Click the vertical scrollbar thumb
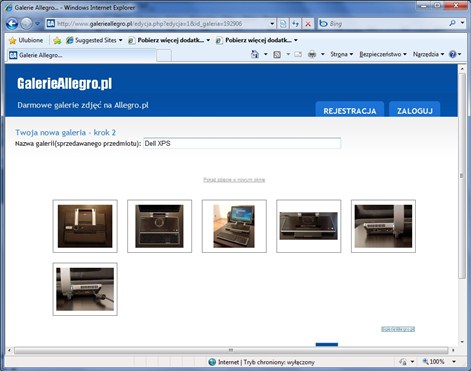Image resolution: width=471 pixels, height=371 pixels. pos(462,176)
